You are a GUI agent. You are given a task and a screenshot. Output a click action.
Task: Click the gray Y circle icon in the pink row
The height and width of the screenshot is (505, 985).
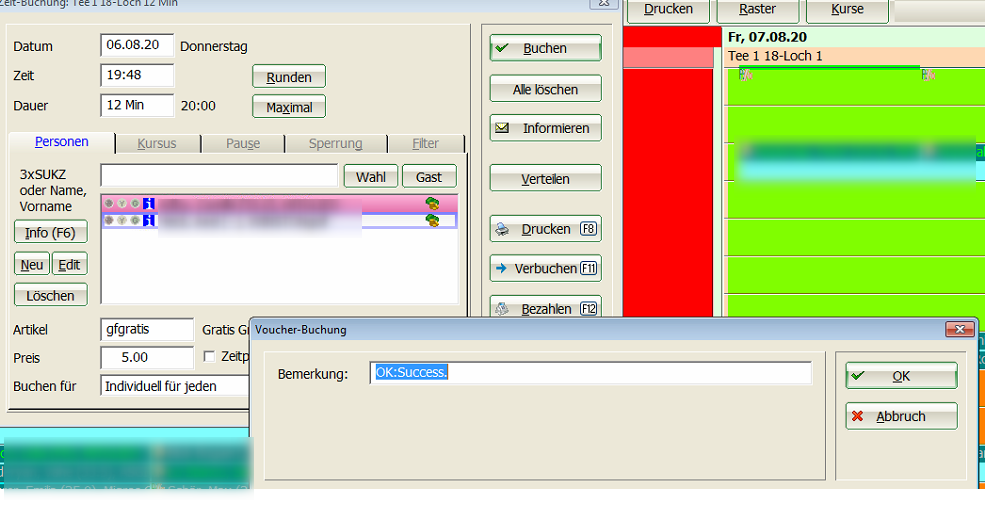tap(122, 204)
